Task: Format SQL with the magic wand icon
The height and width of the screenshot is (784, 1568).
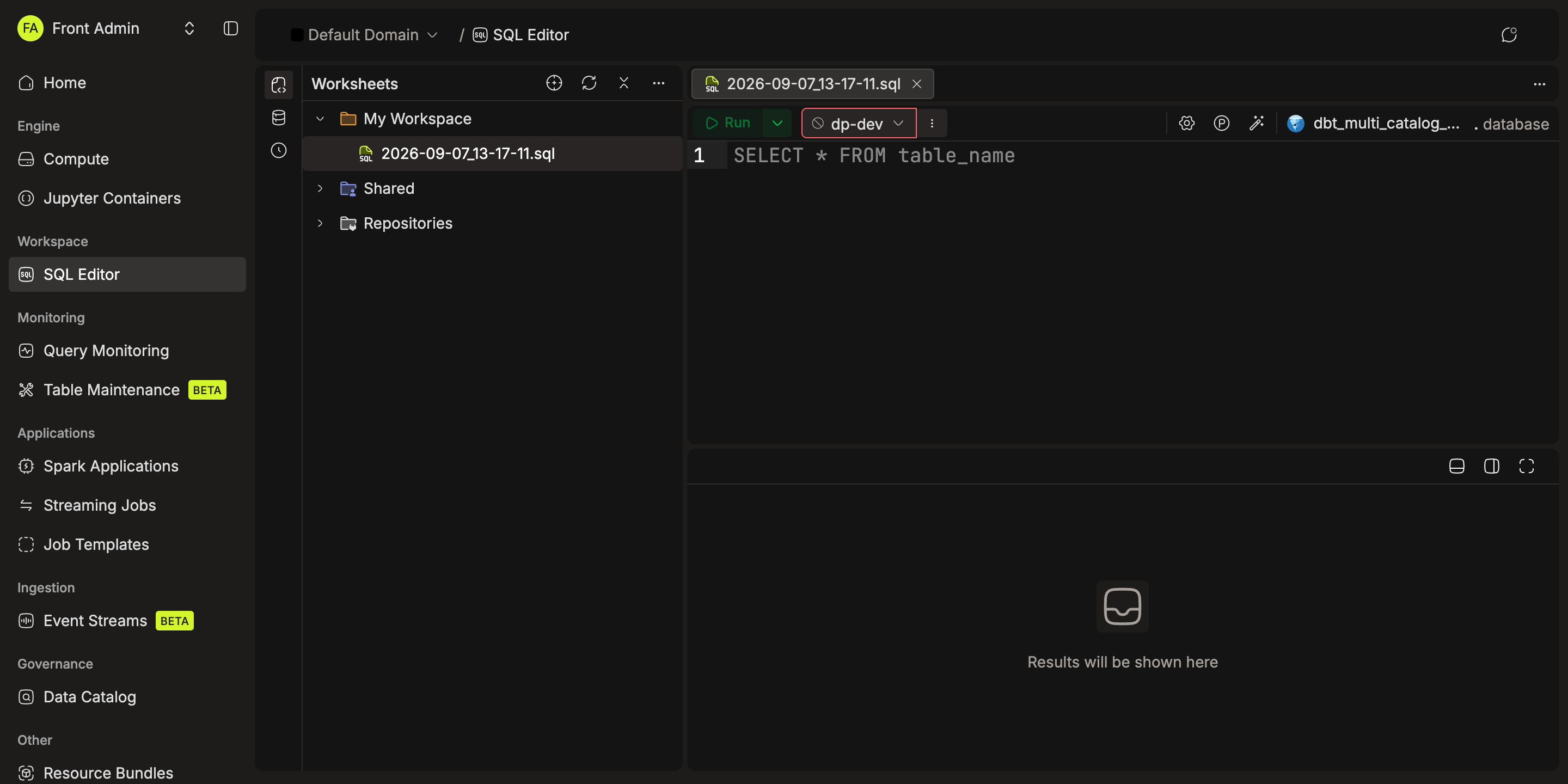Action: [1257, 123]
